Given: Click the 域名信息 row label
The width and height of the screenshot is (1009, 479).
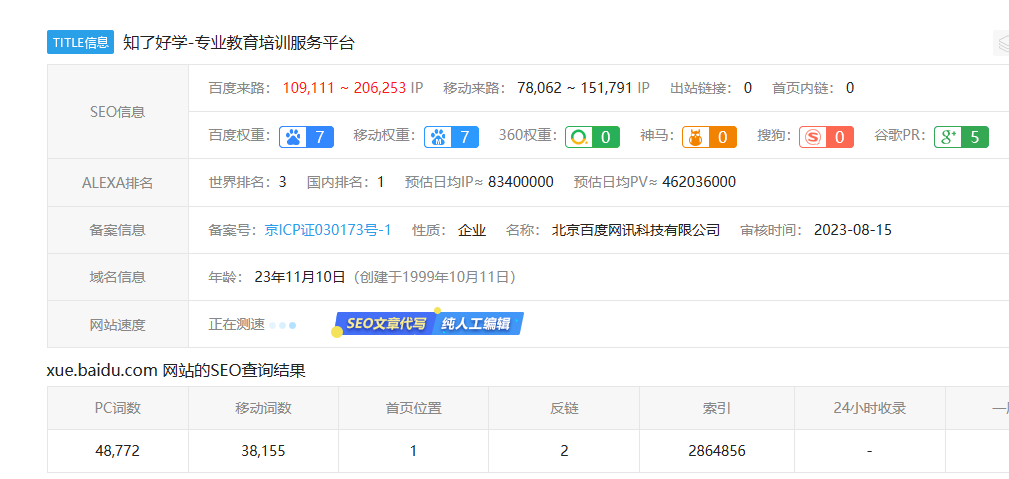Looking at the screenshot, I should (x=118, y=277).
